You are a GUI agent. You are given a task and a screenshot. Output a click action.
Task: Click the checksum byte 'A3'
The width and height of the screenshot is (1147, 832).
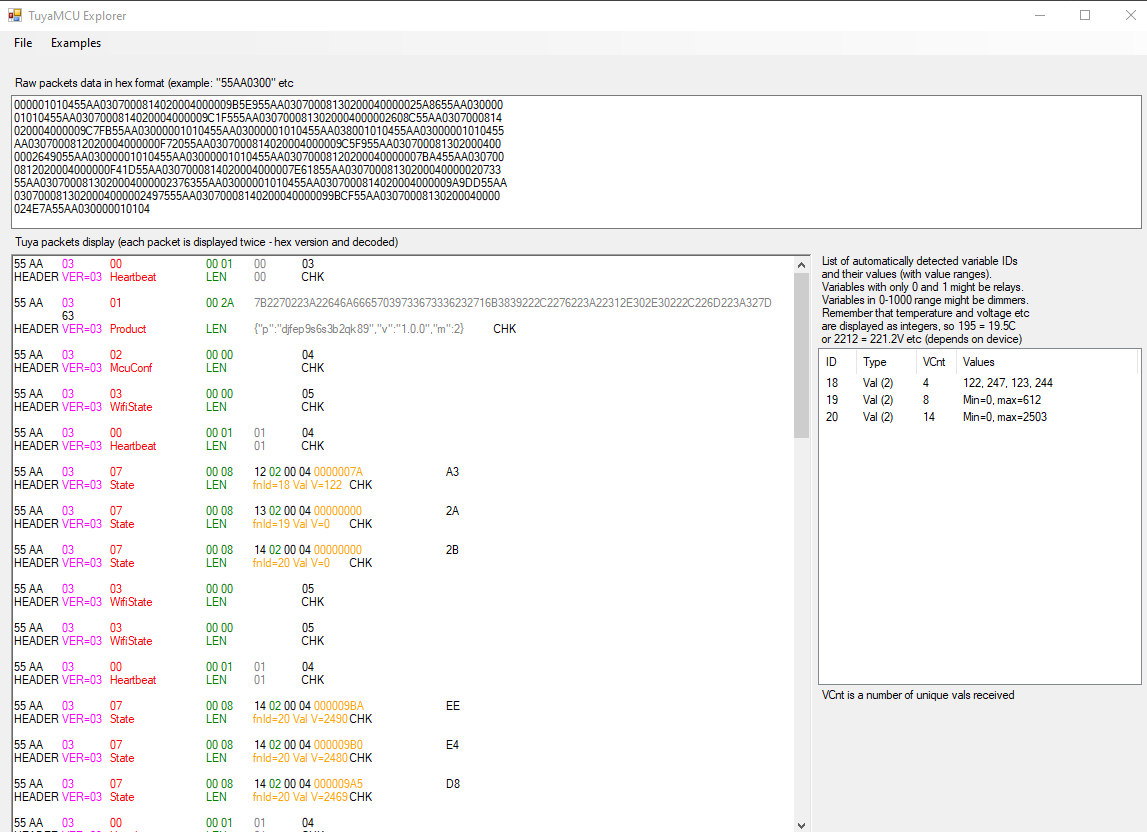[x=452, y=472]
